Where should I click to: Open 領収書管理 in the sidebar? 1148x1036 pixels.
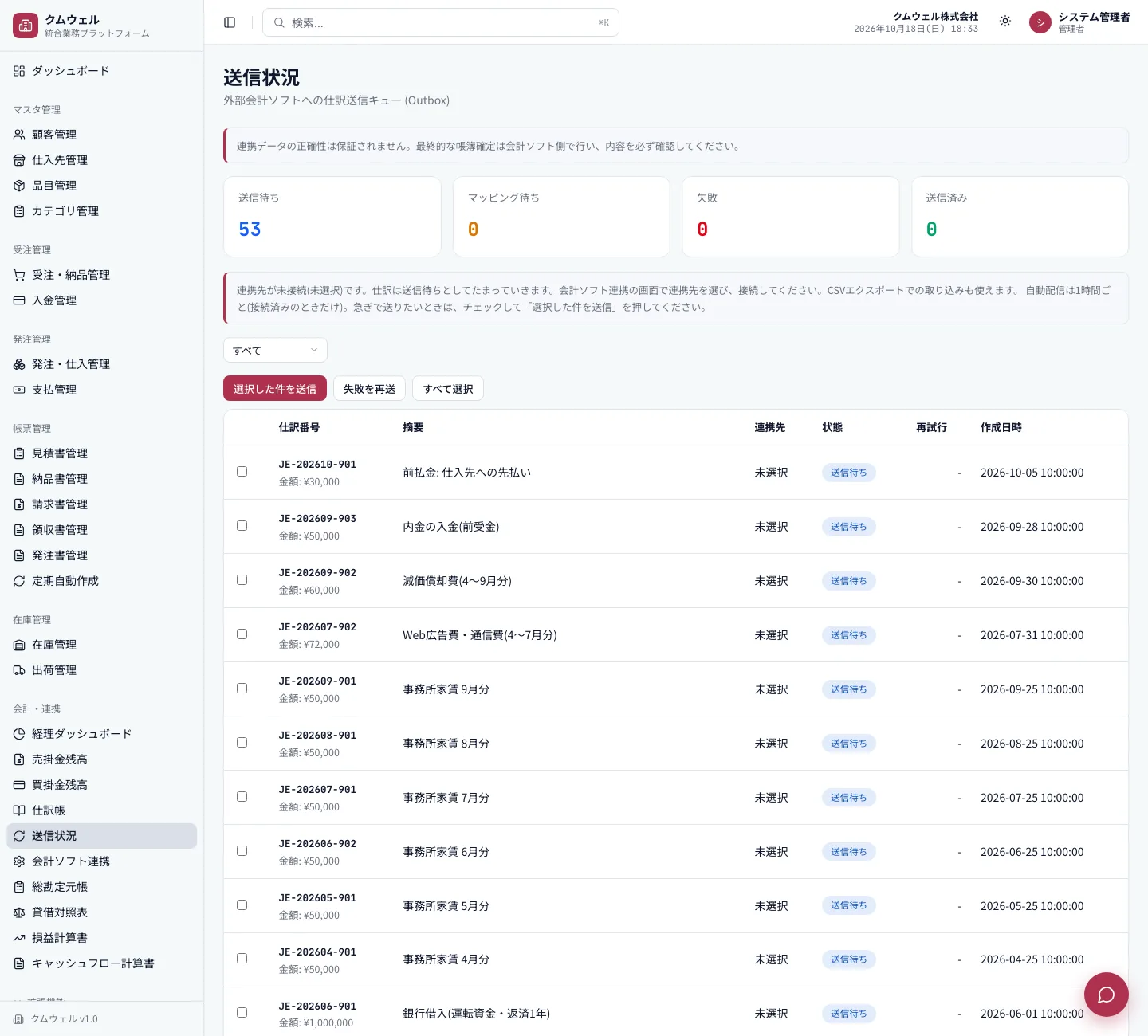coord(102,530)
